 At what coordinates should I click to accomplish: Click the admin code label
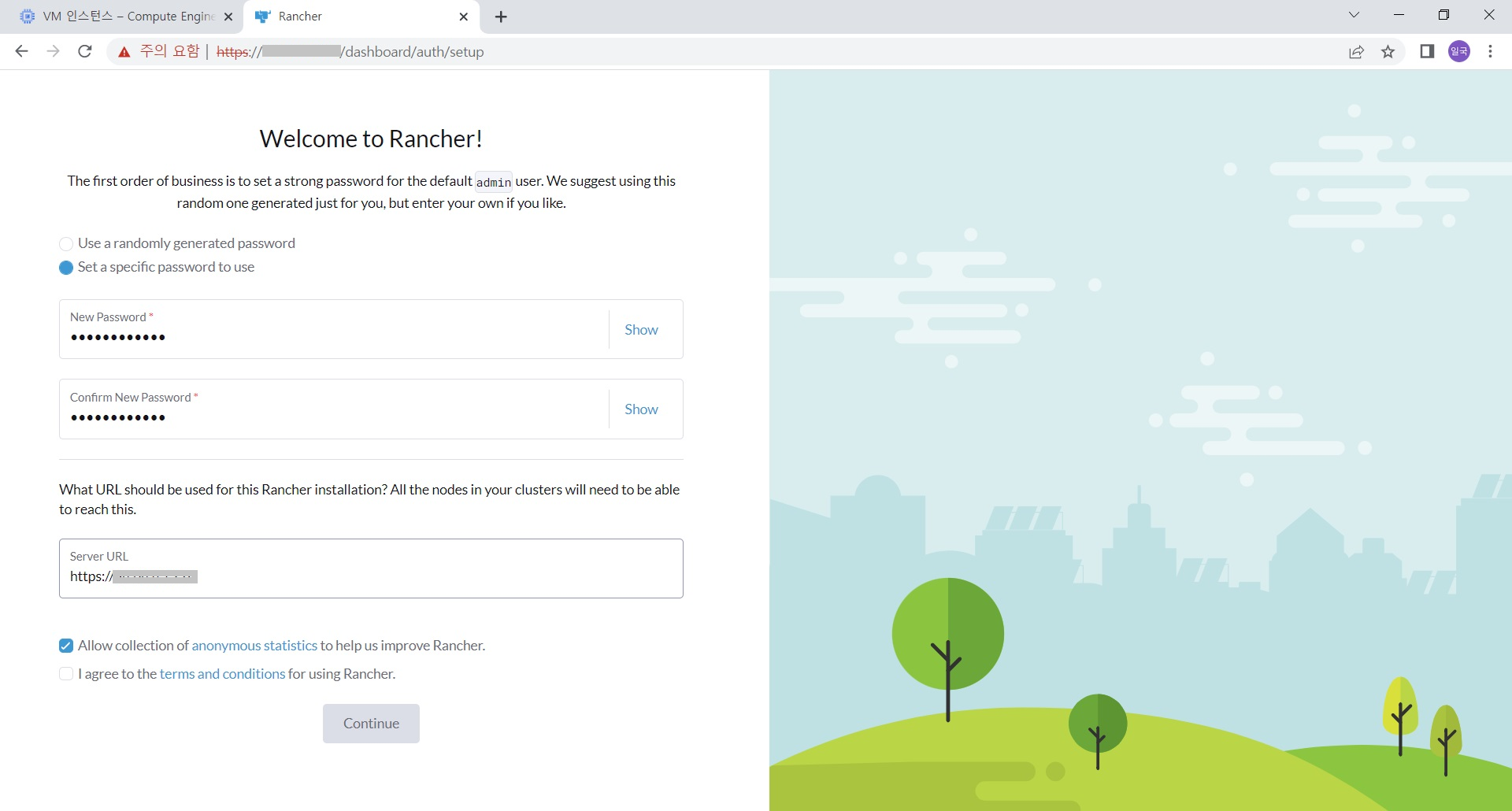click(494, 182)
